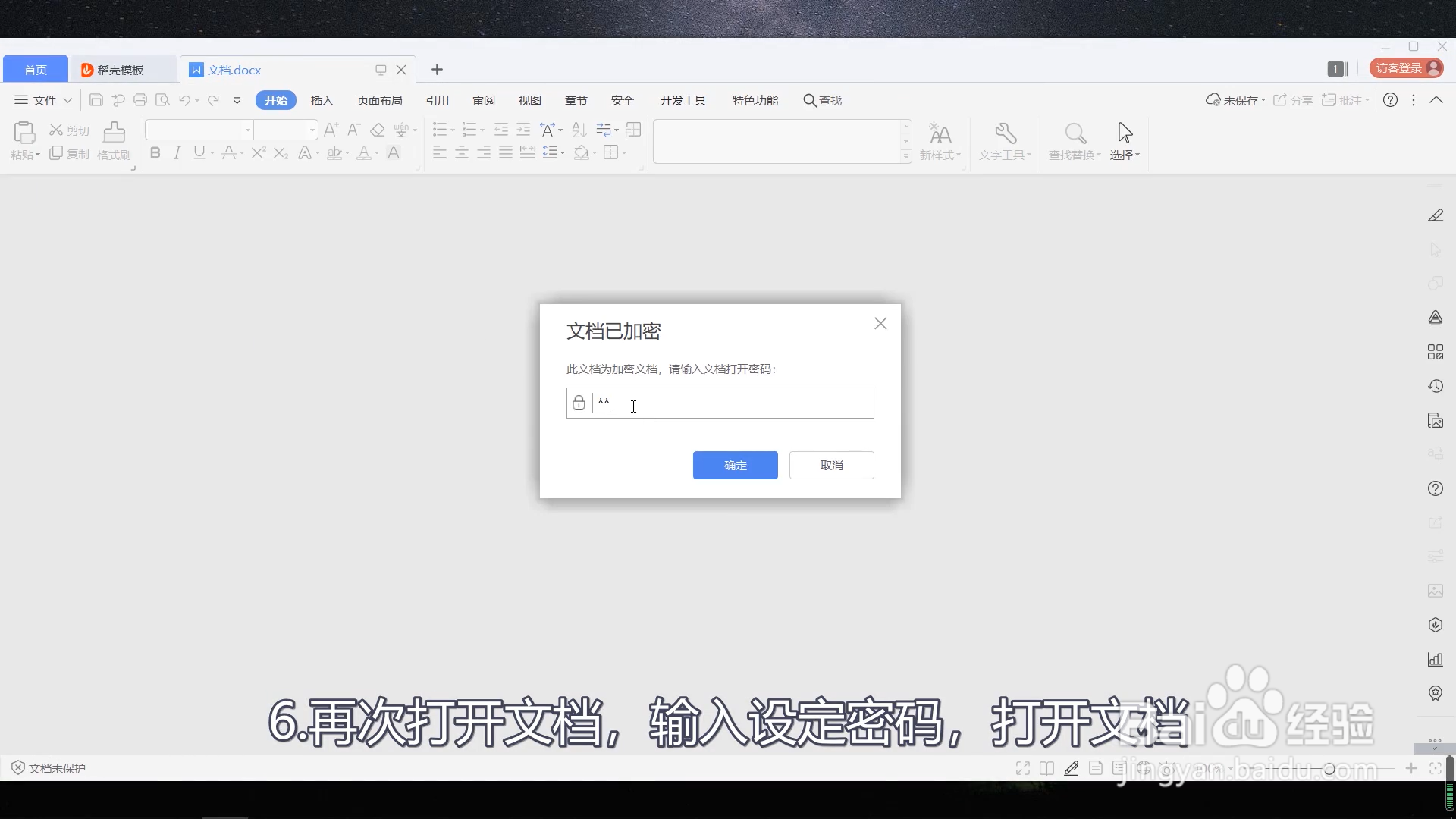The image size is (1456, 819).
Task: Toggle italic formatting
Action: pos(177,153)
